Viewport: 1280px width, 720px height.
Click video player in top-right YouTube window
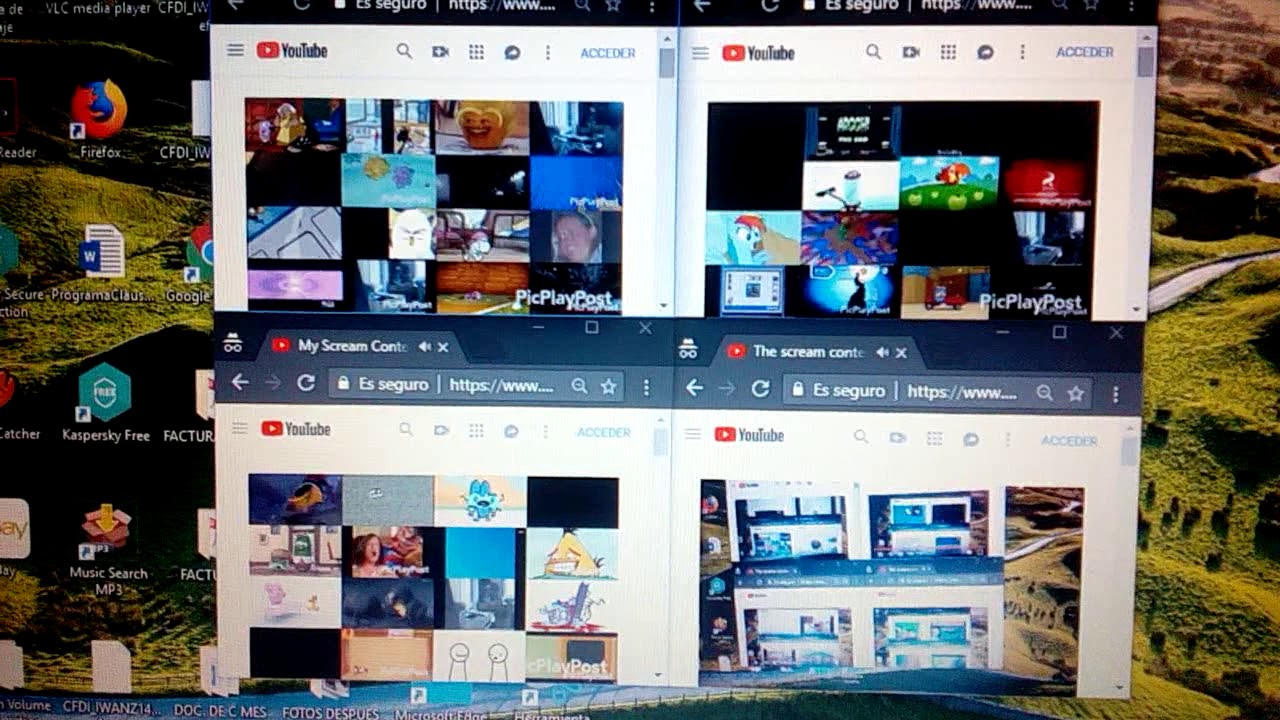point(902,209)
